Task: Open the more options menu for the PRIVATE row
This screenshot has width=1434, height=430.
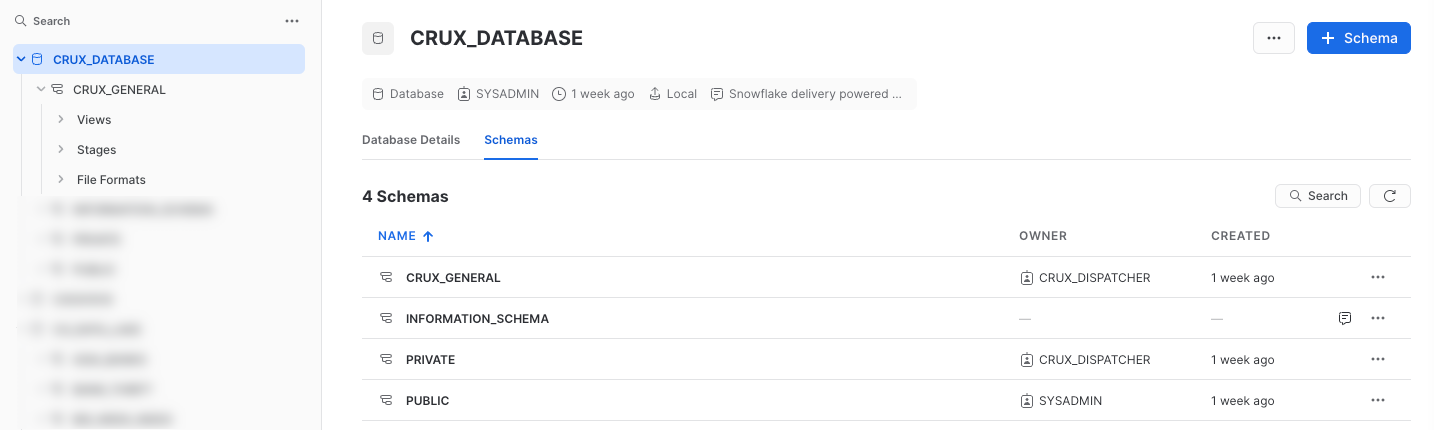Action: pos(1378,359)
